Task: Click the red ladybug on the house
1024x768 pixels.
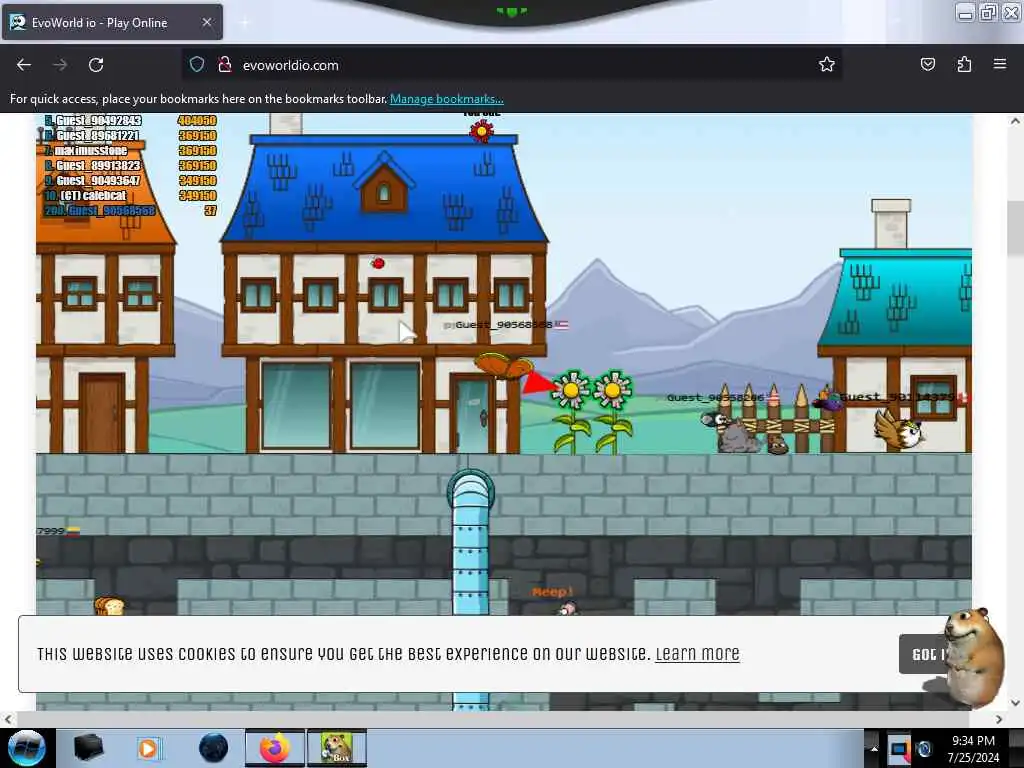Action: pyautogui.click(x=377, y=263)
